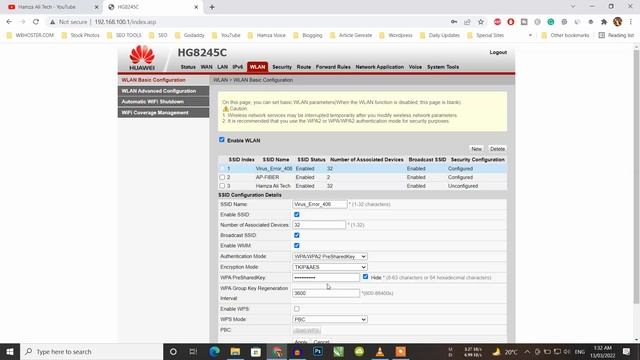Open the tab search chevron
Image resolution: width=640 pixels, height=360 pixels.
[573, 7]
